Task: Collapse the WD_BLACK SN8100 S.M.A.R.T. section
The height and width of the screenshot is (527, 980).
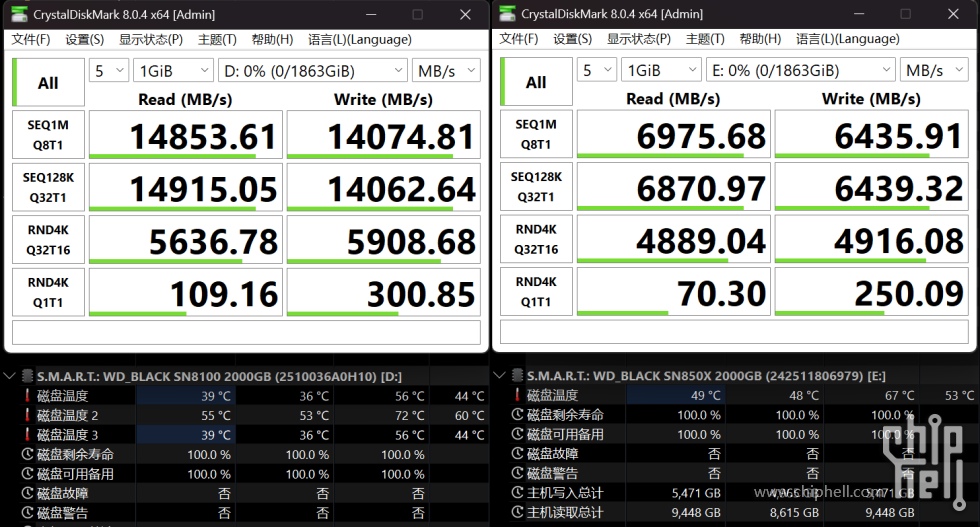Action: [9, 376]
